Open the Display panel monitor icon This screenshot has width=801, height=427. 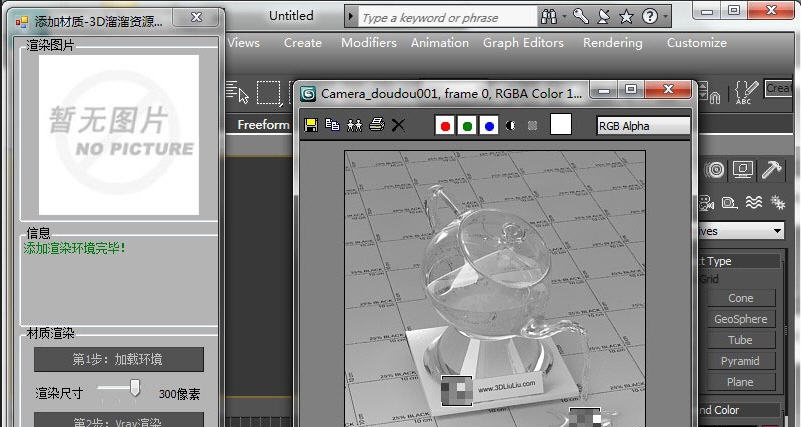pyautogui.click(x=743, y=169)
